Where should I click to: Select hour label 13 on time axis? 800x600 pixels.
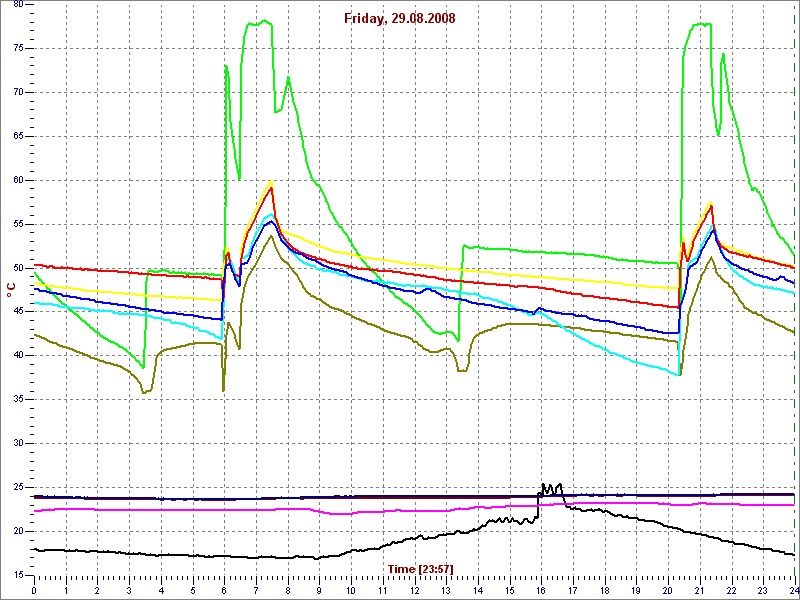[x=446, y=592]
